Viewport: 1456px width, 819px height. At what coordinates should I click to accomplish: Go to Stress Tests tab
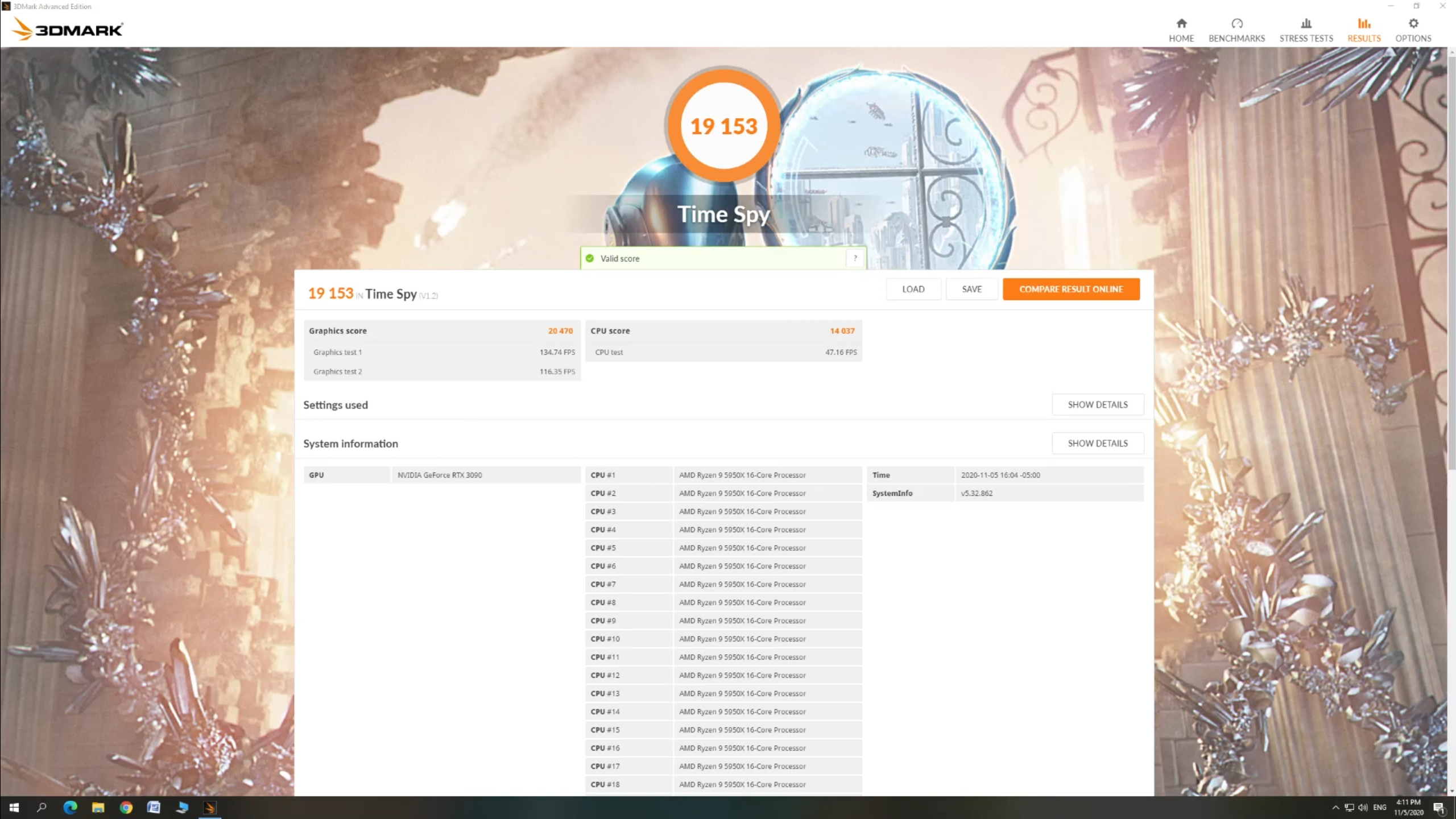tap(1306, 30)
